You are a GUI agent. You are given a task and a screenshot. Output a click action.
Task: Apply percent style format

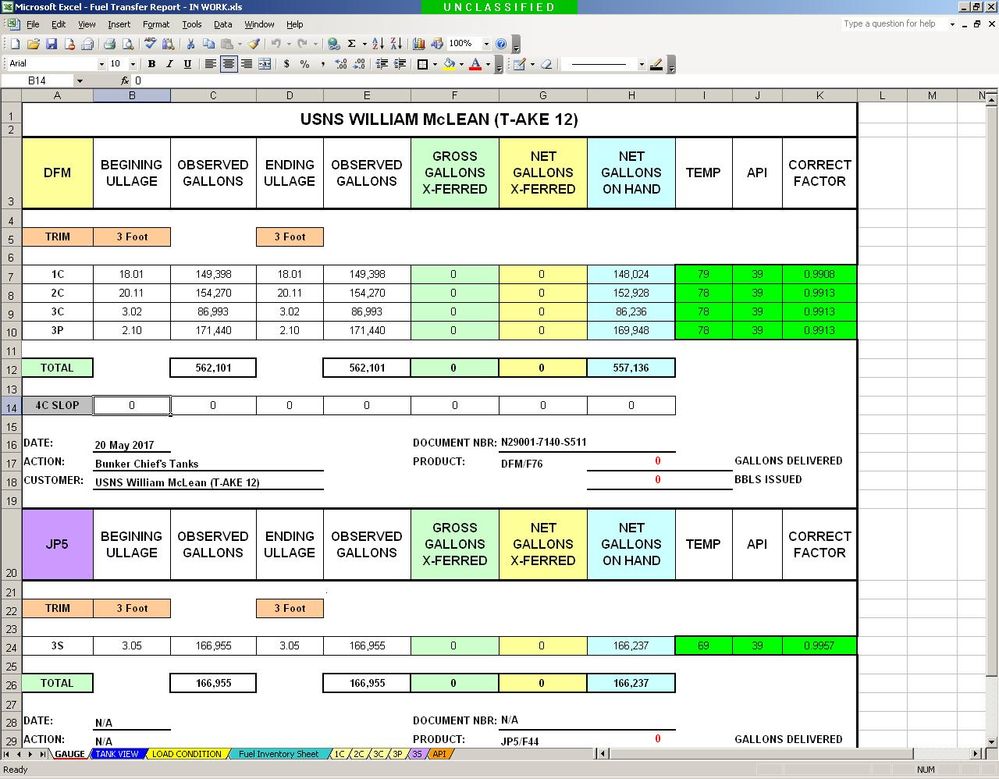(305, 64)
